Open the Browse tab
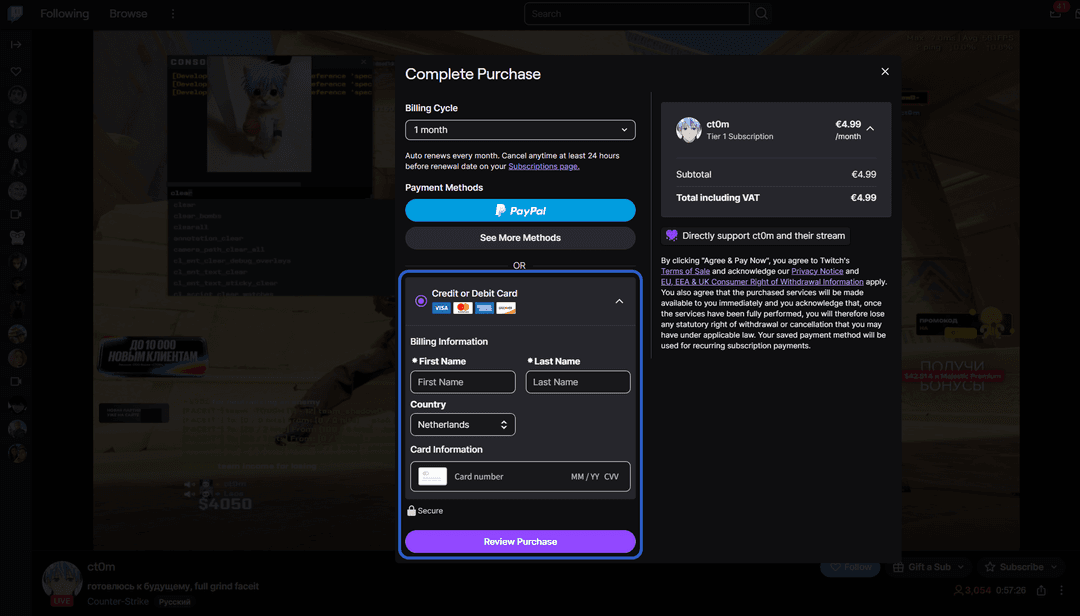This screenshot has width=1080, height=616. point(128,14)
